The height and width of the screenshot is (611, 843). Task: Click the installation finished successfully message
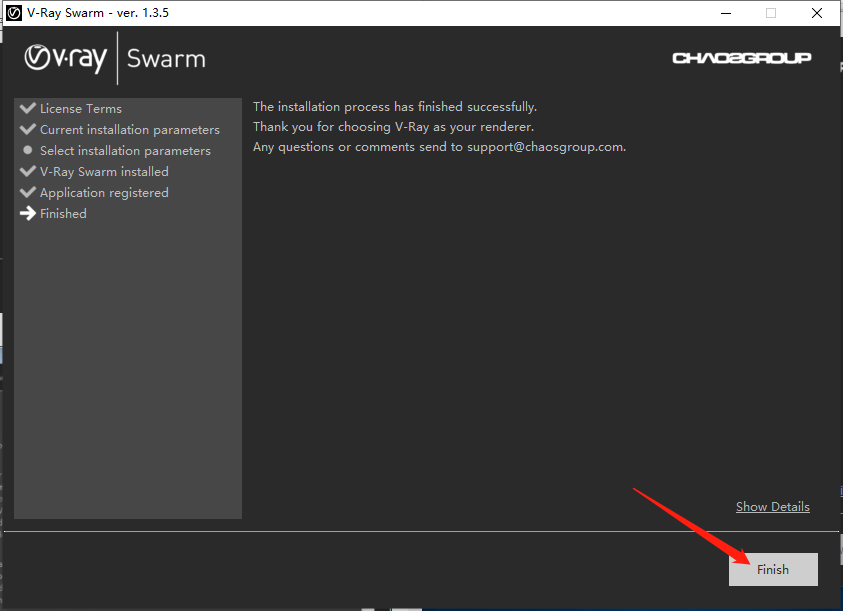pos(395,106)
